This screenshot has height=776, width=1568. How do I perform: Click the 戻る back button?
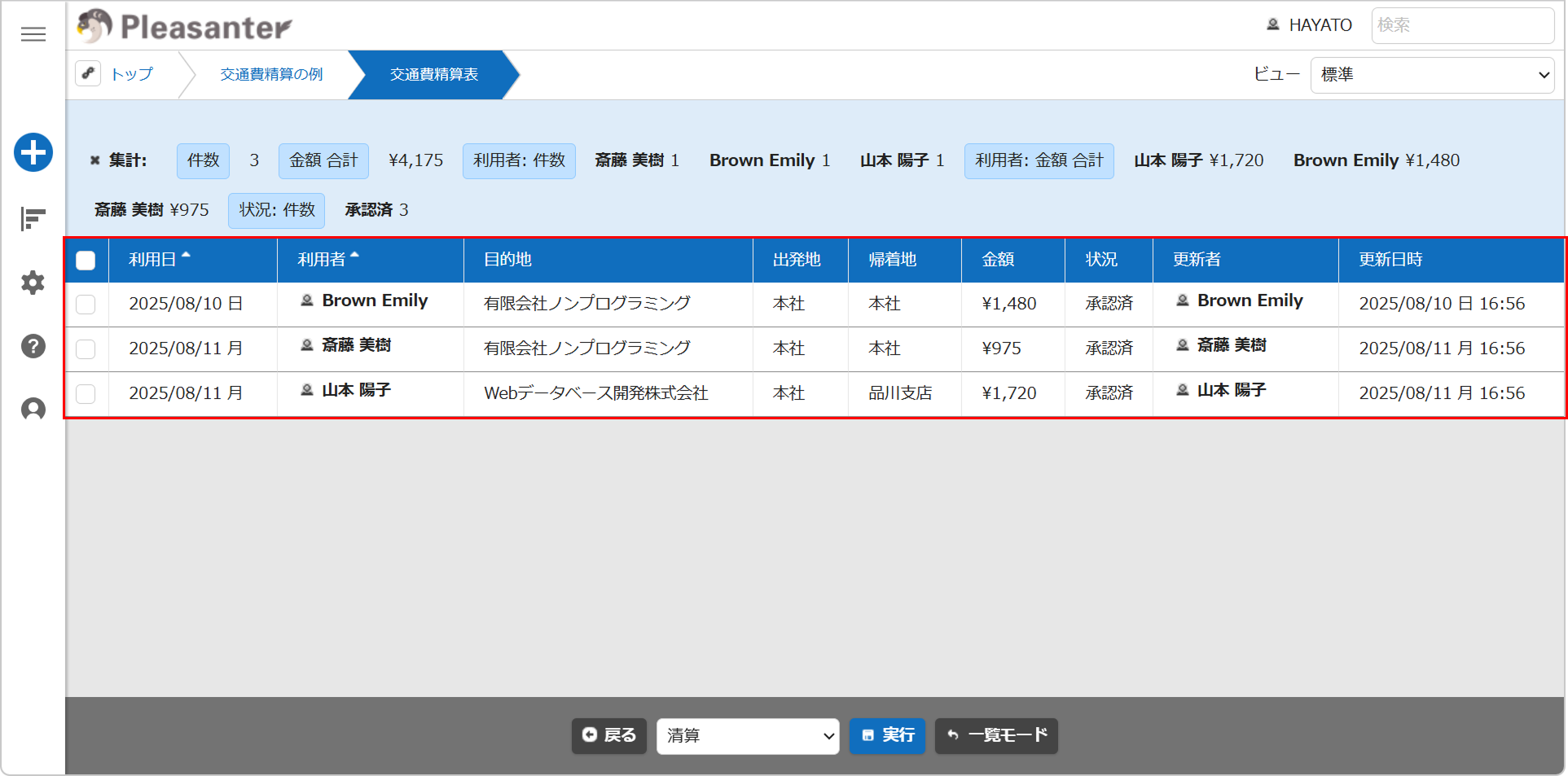tap(609, 736)
